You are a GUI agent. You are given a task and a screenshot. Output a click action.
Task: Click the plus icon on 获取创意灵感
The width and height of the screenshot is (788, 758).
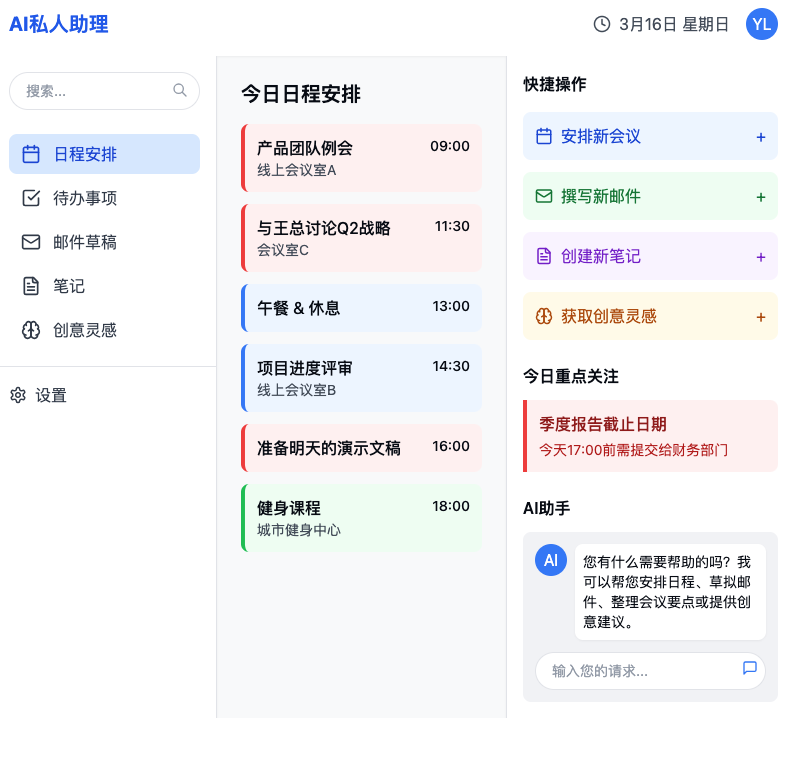coord(761,317)
